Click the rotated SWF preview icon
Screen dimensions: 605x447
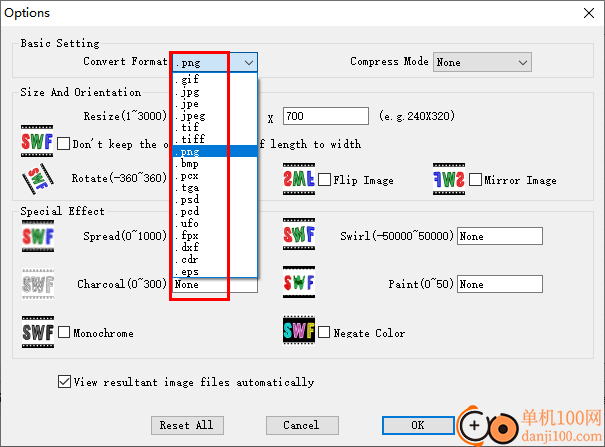[37, 179]
